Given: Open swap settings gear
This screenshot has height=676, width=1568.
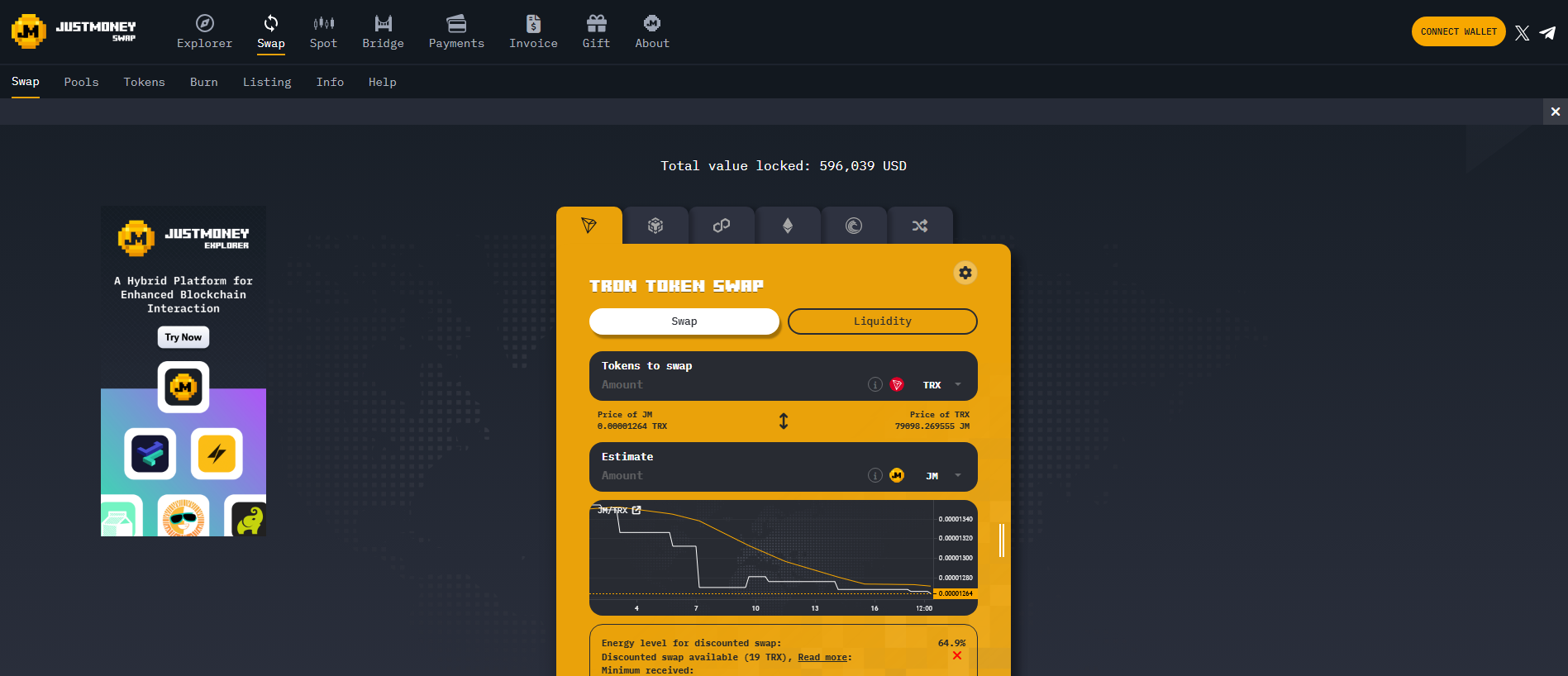Looking at the screenshot, I should pos(965,273).
